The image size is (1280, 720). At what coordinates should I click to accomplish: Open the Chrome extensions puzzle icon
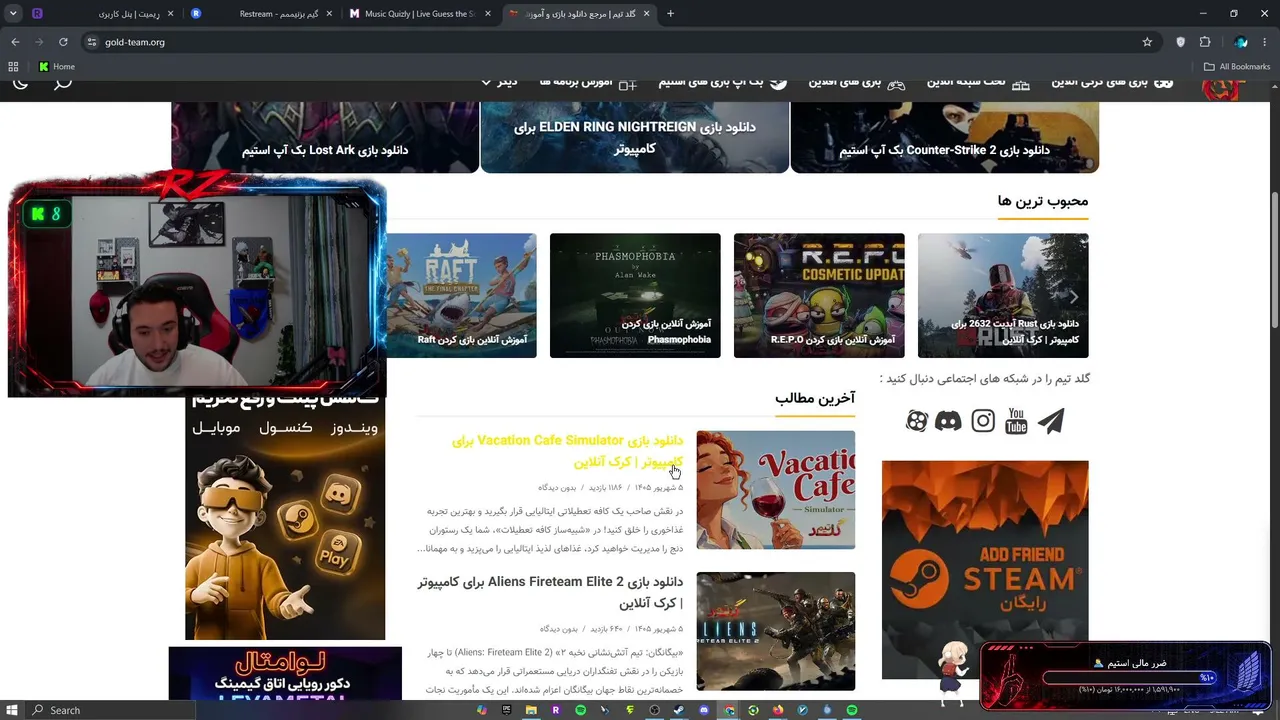pos(1205,42)
